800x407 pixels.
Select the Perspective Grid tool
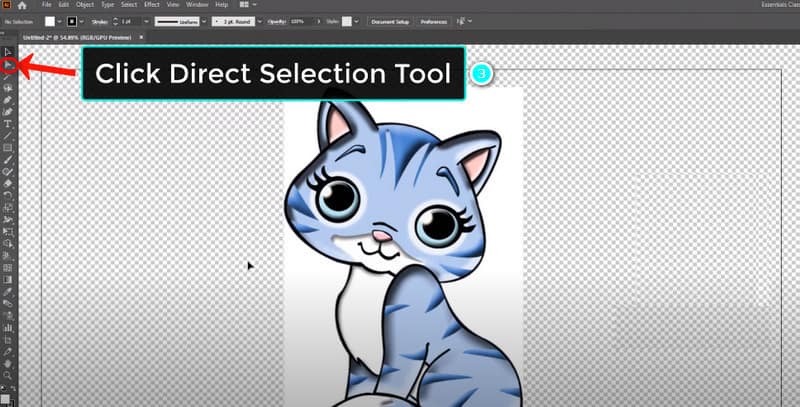pyautogui.click(x=8, y=256)
